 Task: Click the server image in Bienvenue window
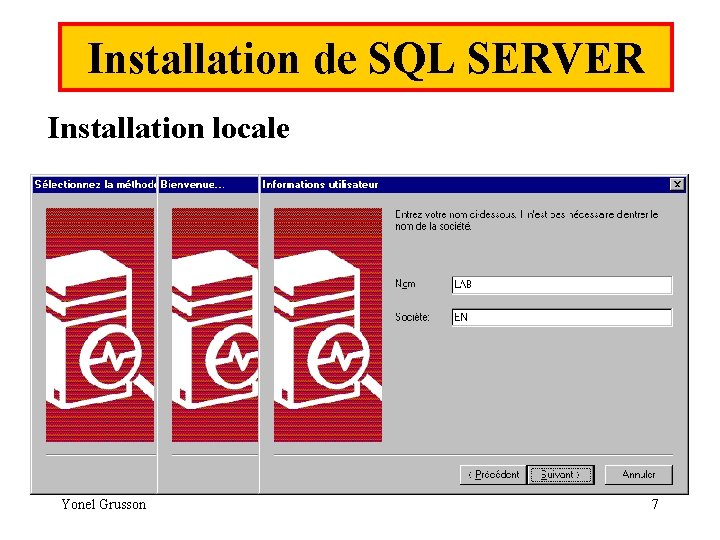click(x=215, y=325)
